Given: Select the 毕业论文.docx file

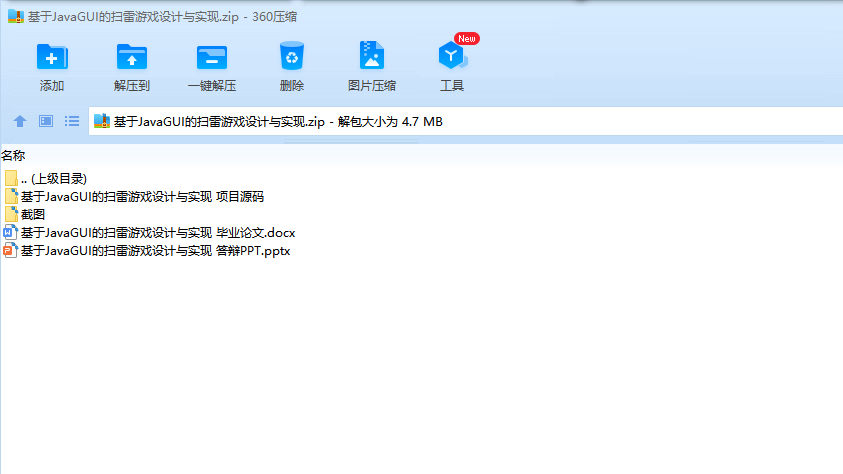Looking at the screenshot, I should pyautogui.click(x=149, y=233).
